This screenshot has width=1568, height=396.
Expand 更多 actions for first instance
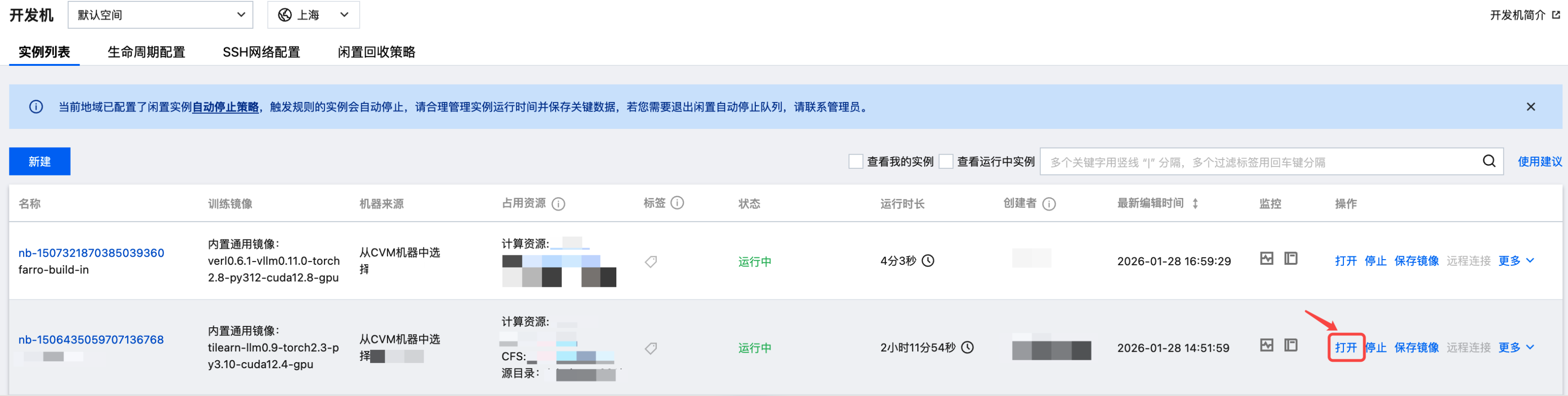(1516, 261)
